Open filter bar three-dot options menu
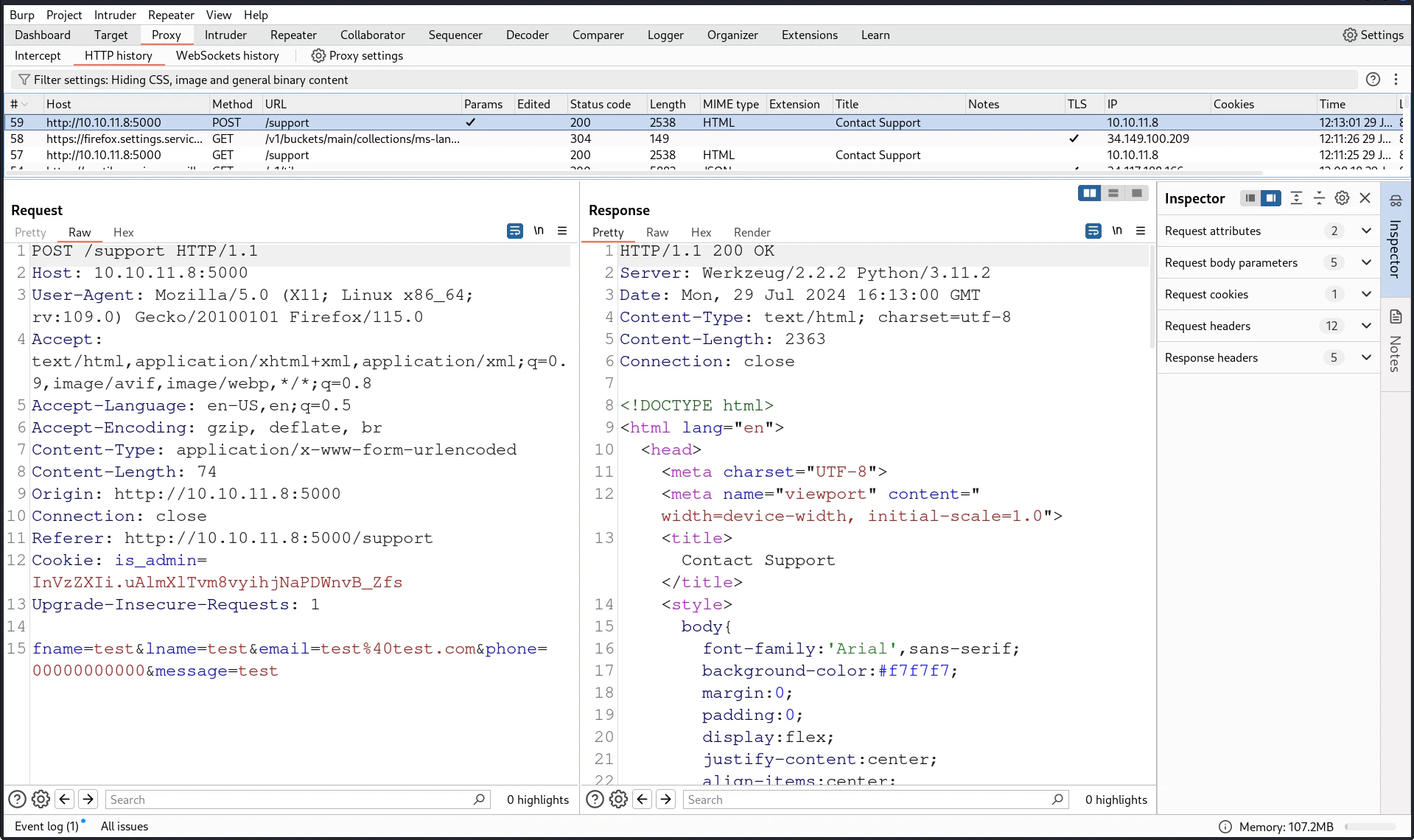The width and height of the screenshot is (1414, 840). tap(1396, 80)
